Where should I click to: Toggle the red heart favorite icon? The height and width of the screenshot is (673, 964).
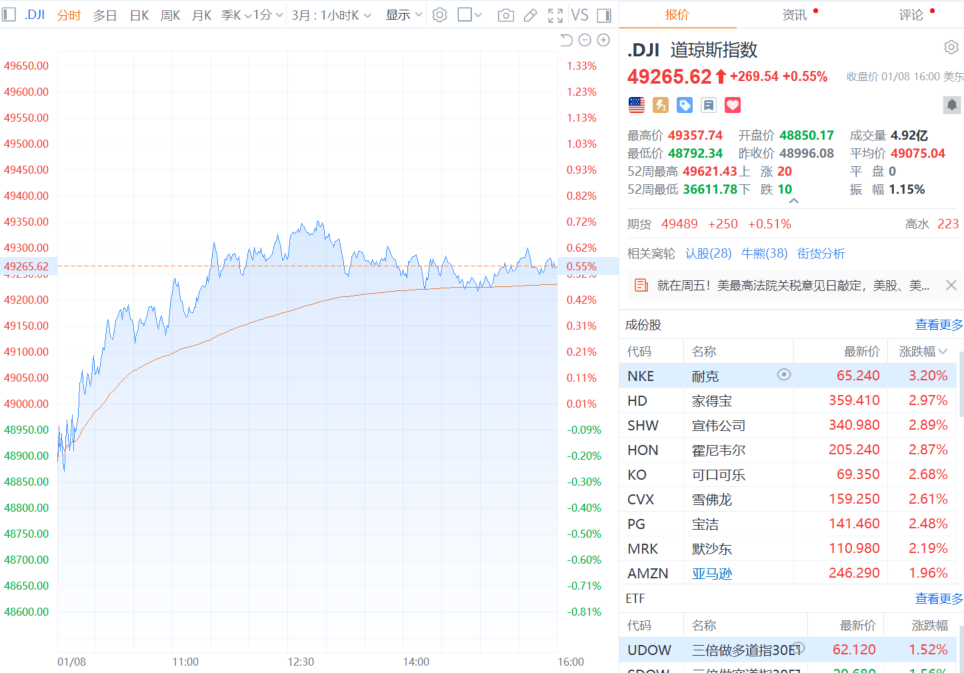click(x=733, y=104)
